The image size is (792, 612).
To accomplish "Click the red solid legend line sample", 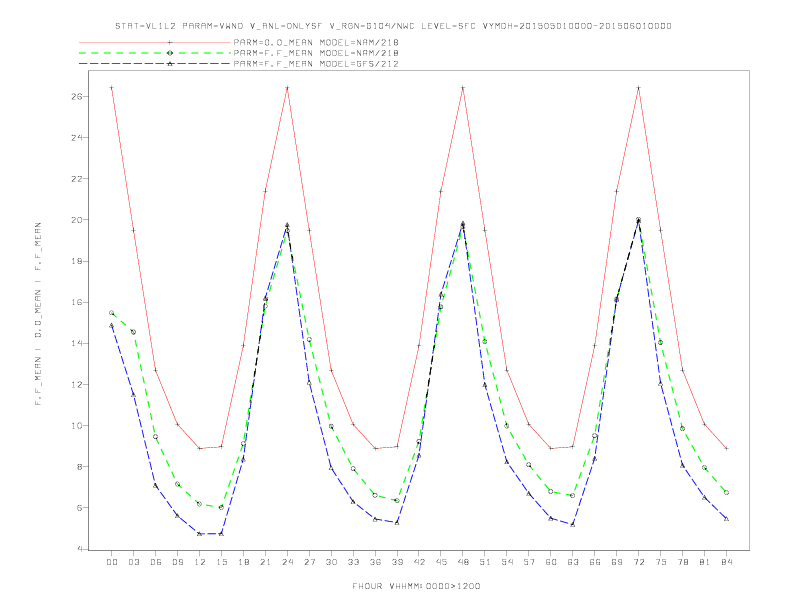I will pos(155,42).
